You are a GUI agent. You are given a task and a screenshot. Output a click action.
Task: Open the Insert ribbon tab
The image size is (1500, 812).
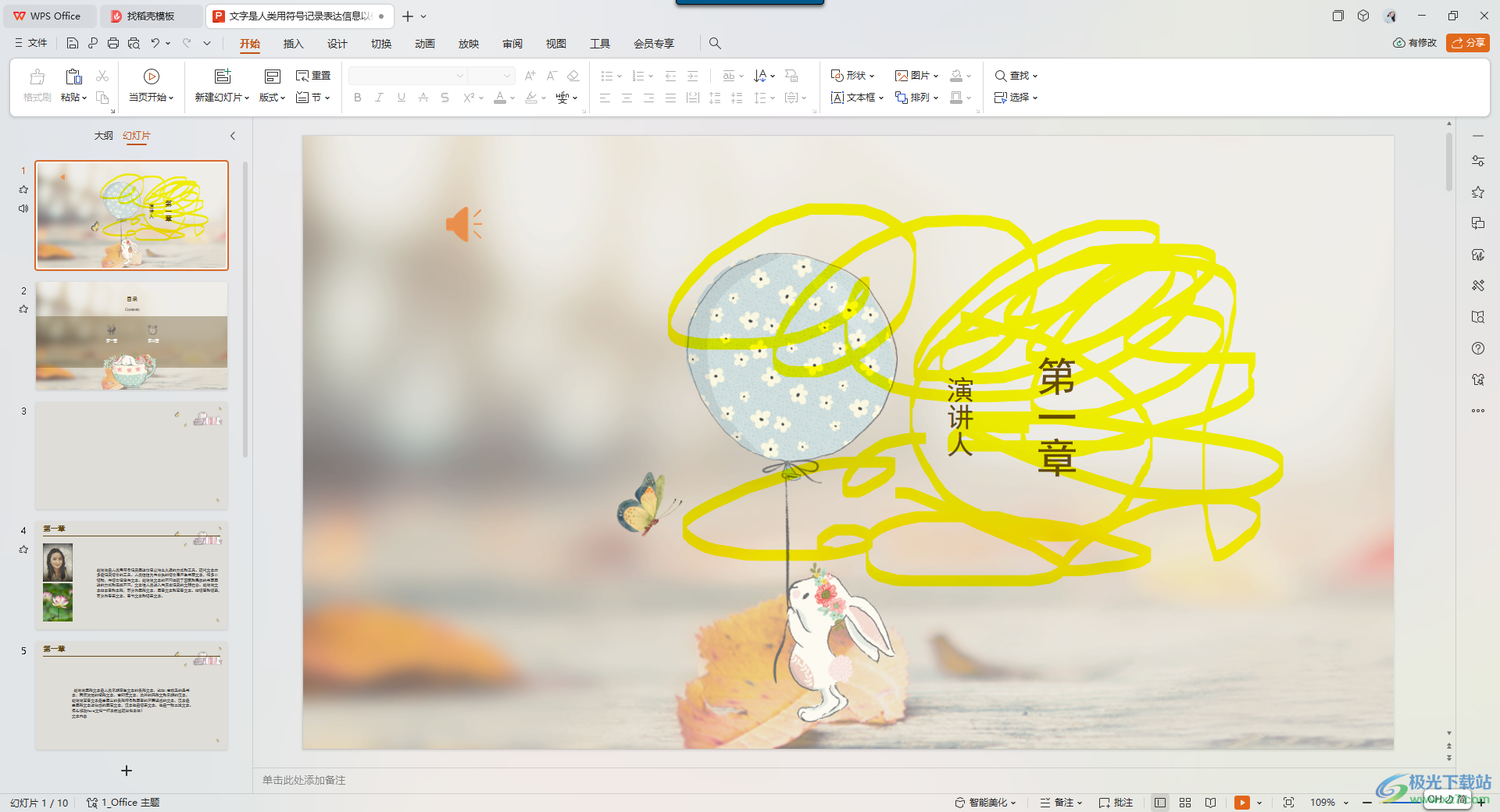[293, 44]
